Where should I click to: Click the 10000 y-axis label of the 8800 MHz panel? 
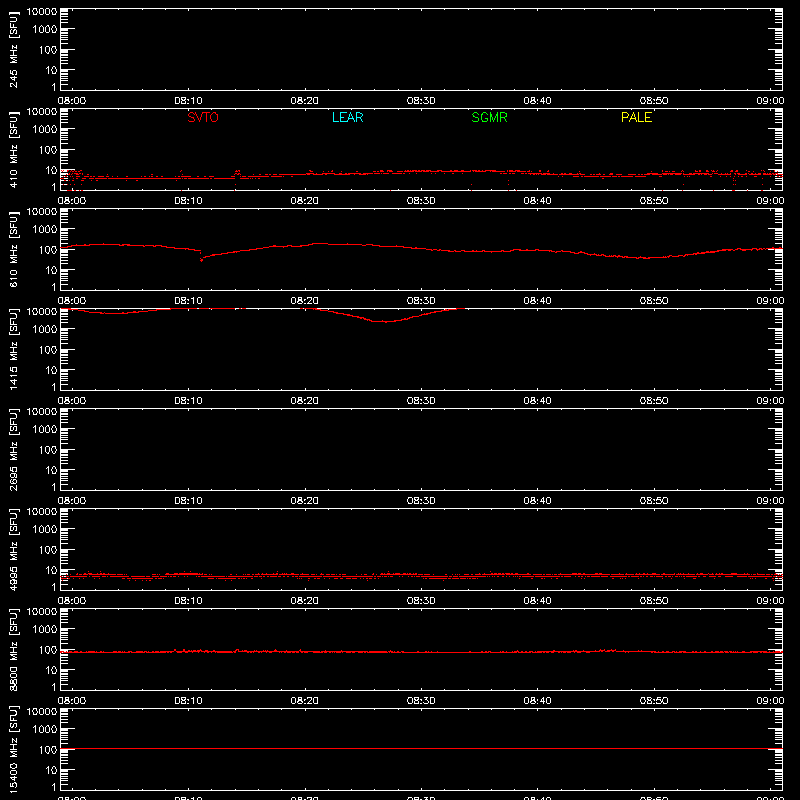point(42,612)
